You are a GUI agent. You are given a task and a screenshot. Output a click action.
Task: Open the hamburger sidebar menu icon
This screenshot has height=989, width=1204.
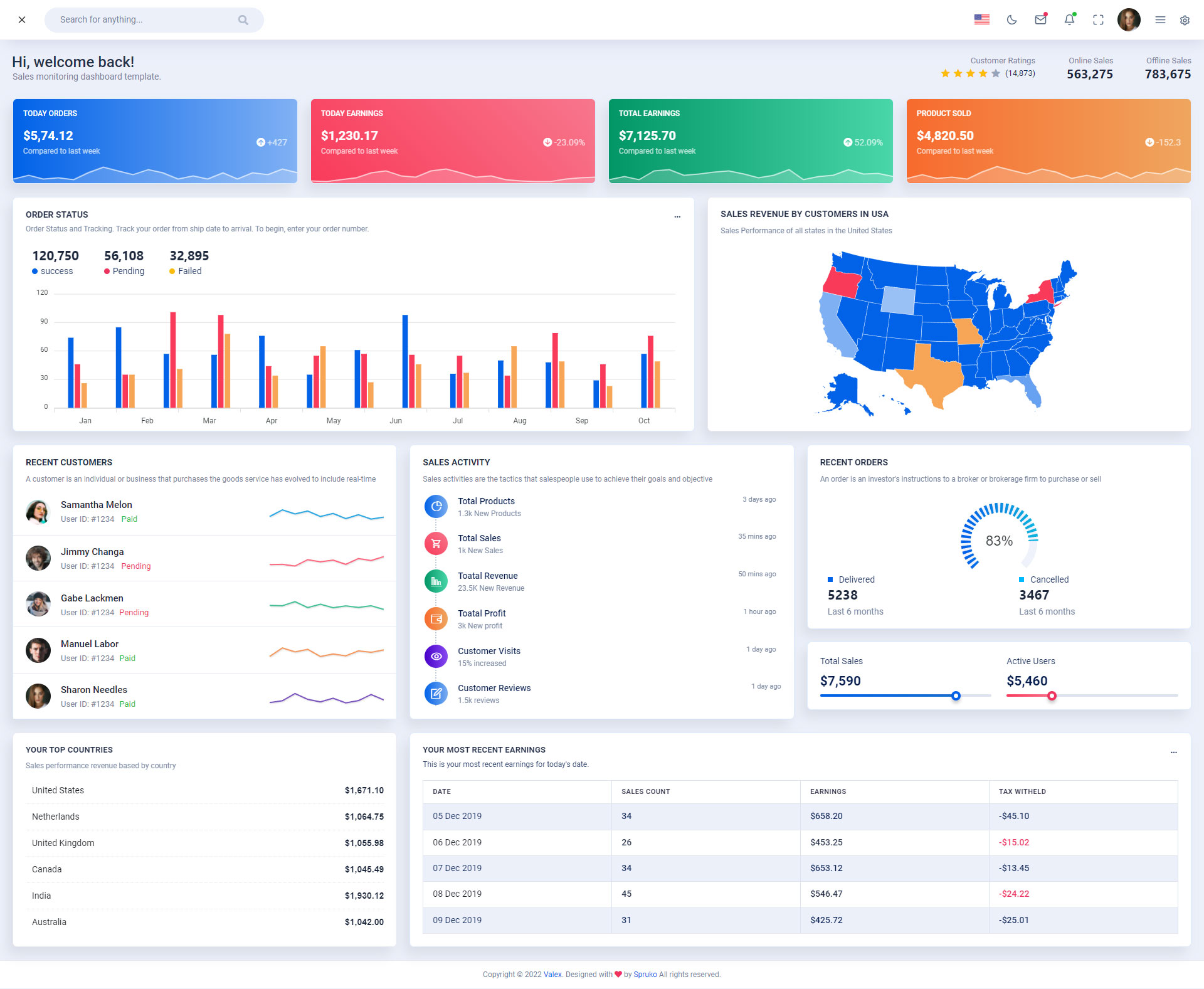1160,20
